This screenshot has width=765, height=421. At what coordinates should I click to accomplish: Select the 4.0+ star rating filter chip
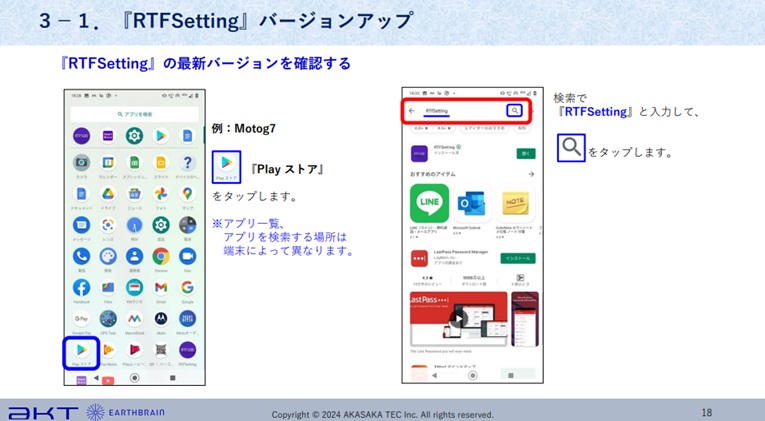click(421, 128)
